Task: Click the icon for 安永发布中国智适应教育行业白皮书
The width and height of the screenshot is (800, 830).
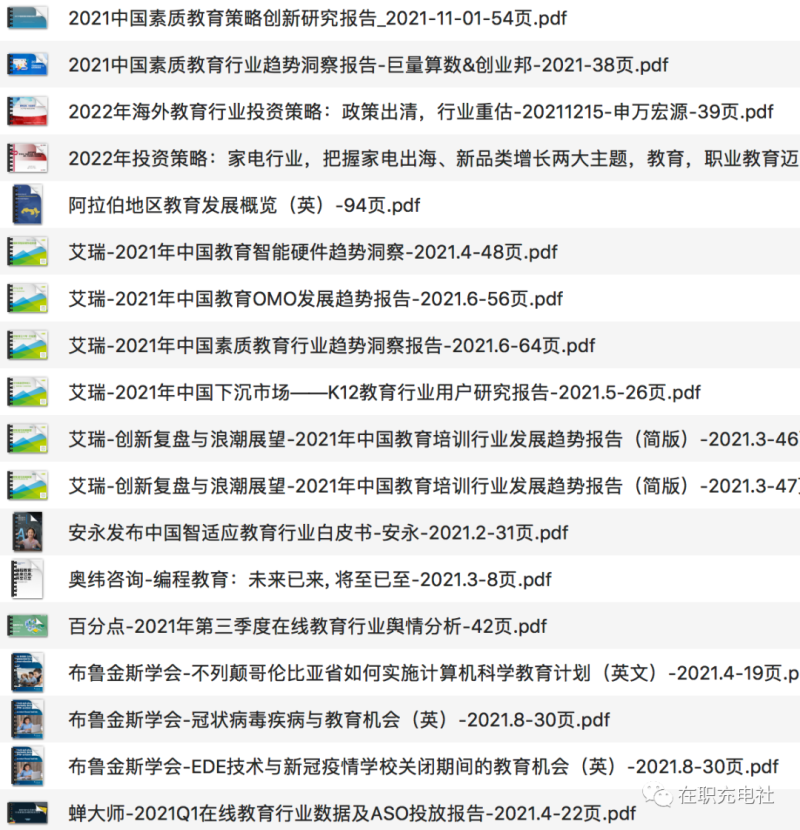Action: [x=27, y=531]
